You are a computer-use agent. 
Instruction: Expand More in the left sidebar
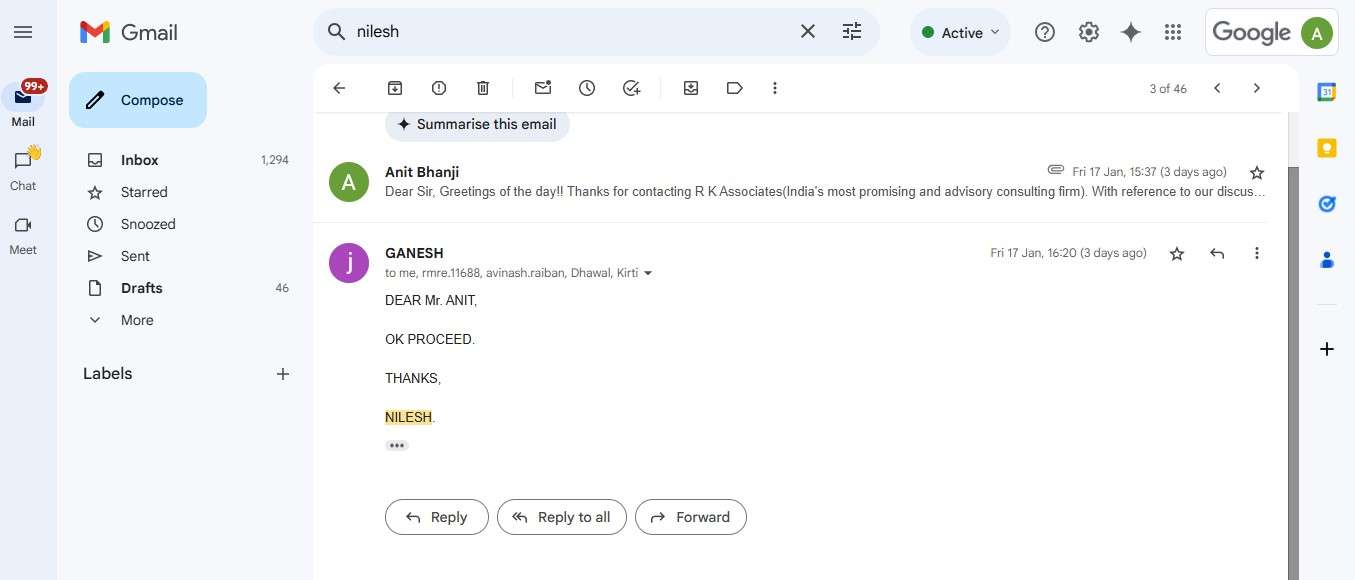(137, 320)
